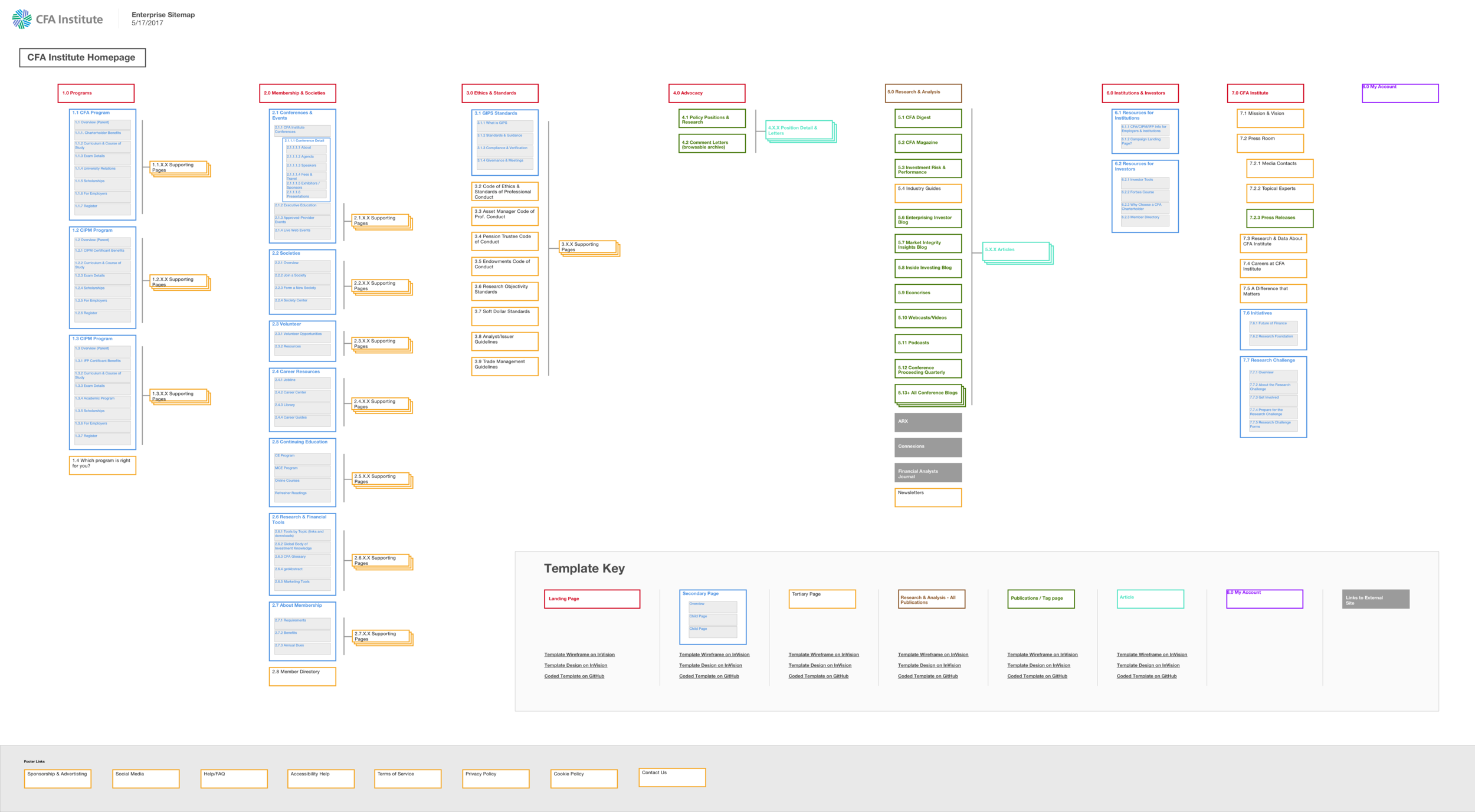Click the 2.4 Career Resources heading

(296, 372)
